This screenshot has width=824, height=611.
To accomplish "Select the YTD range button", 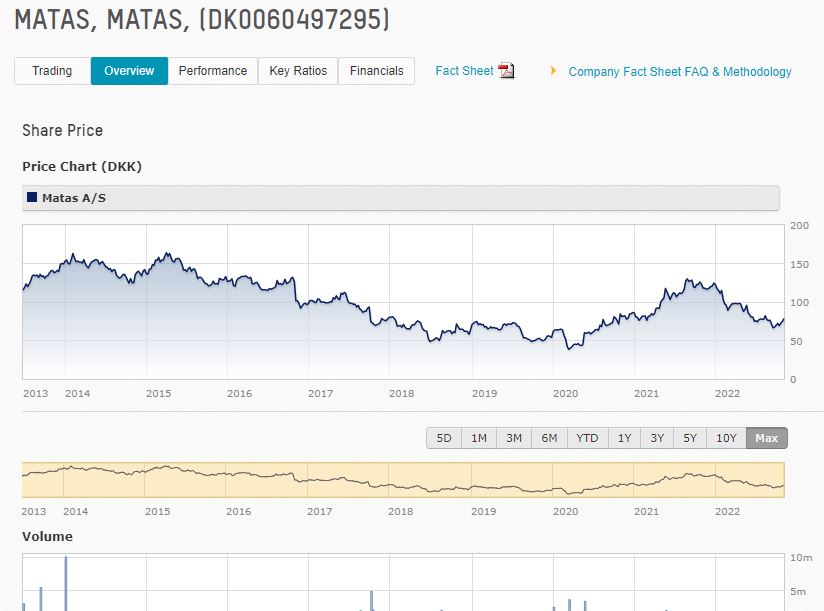I will 587,438.
